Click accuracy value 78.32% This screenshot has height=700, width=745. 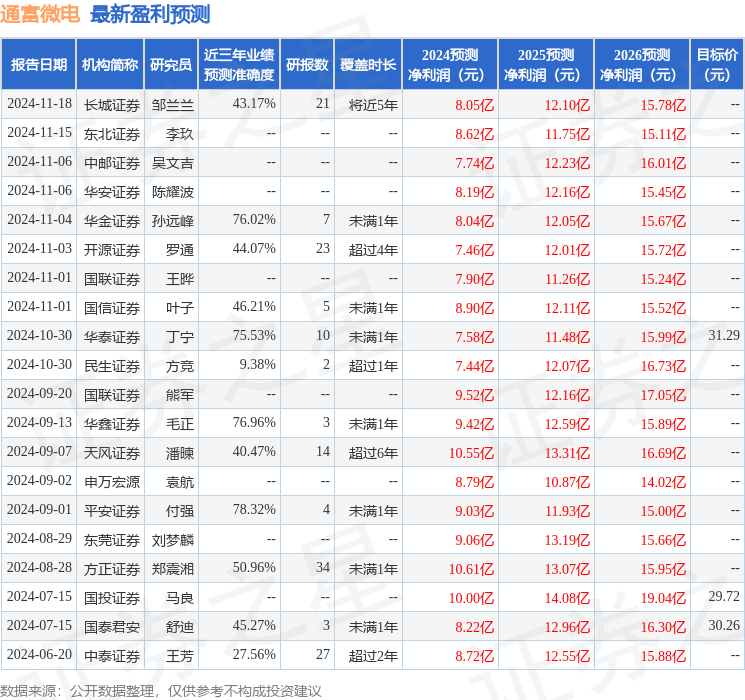tap(254, 509)
